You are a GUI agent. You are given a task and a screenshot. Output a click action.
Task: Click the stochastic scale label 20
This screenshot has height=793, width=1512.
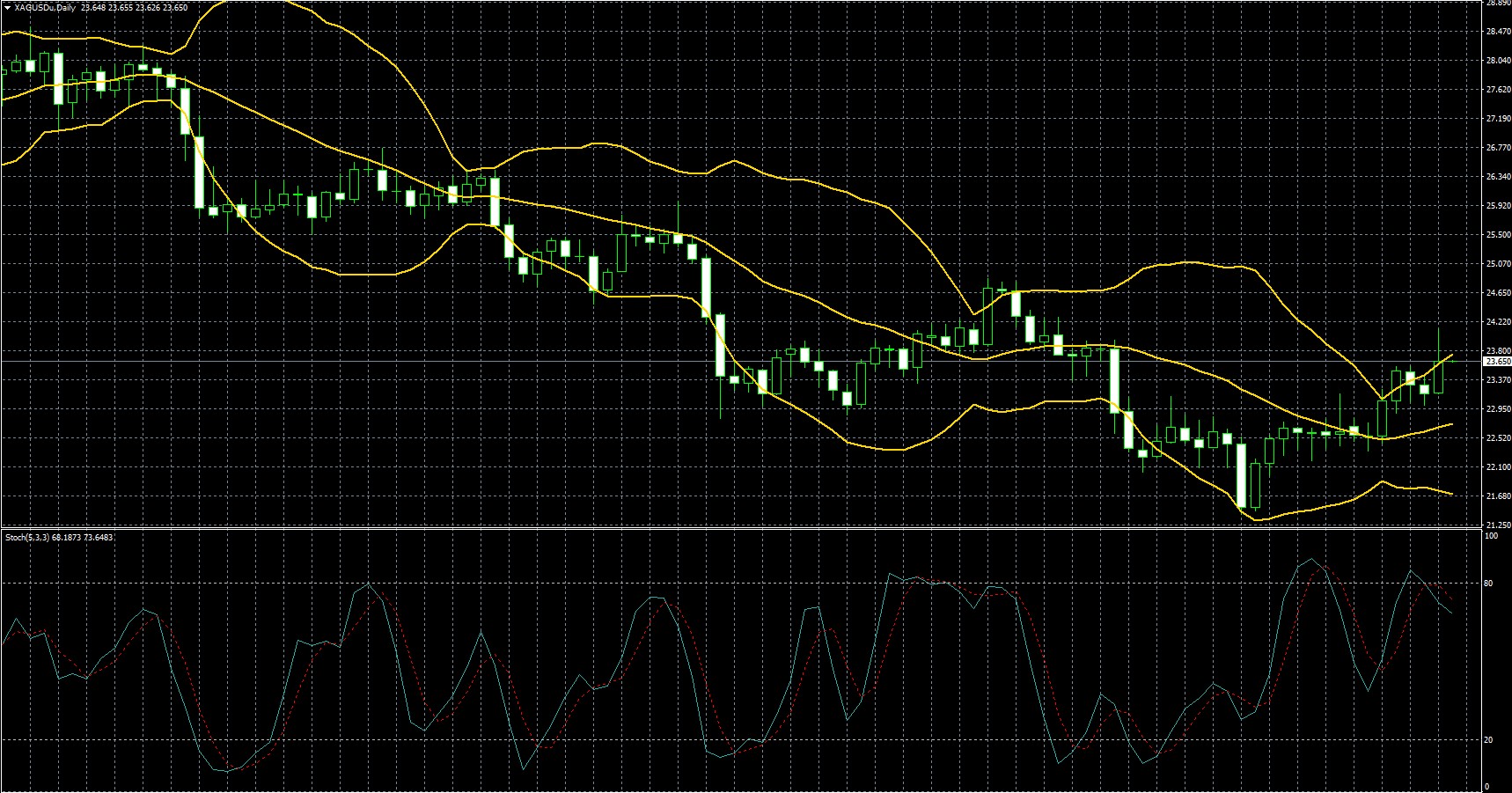tap(1489, 740)
